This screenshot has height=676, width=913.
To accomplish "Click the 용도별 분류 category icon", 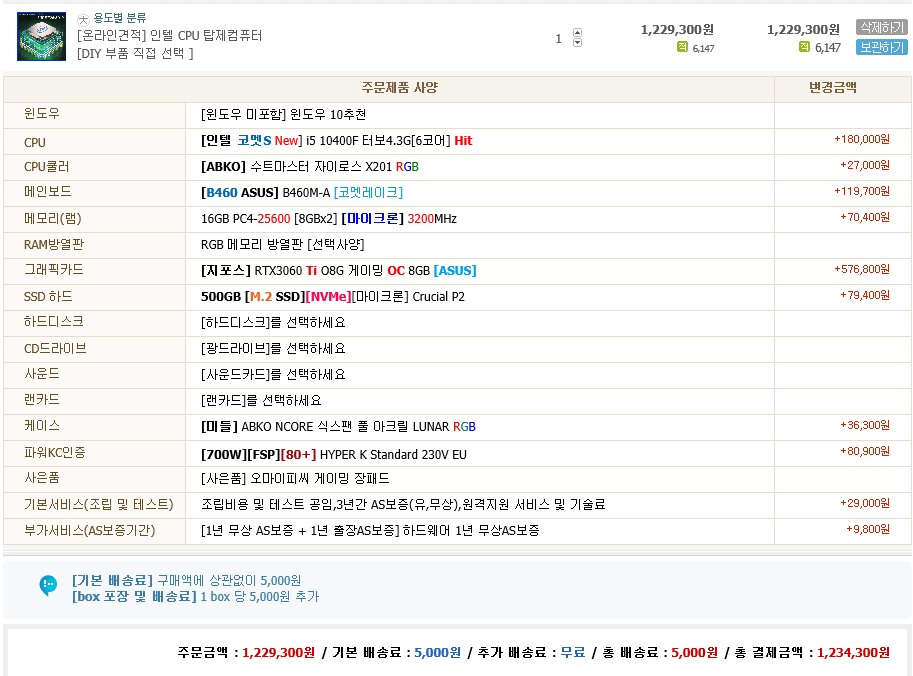I will pos(83,19).
